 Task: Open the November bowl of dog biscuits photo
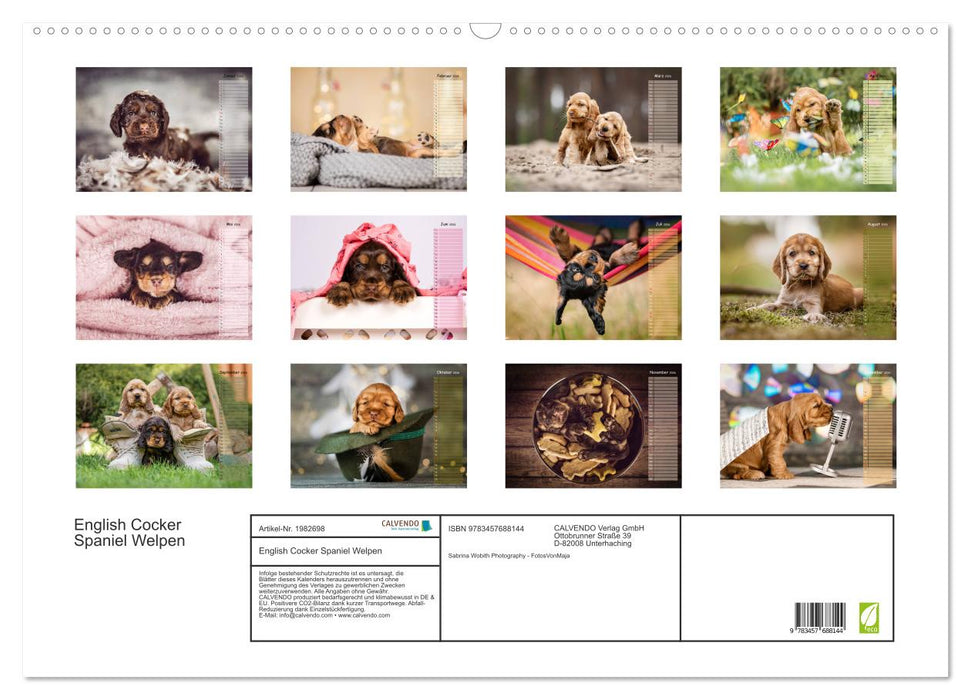coord(593,425)
